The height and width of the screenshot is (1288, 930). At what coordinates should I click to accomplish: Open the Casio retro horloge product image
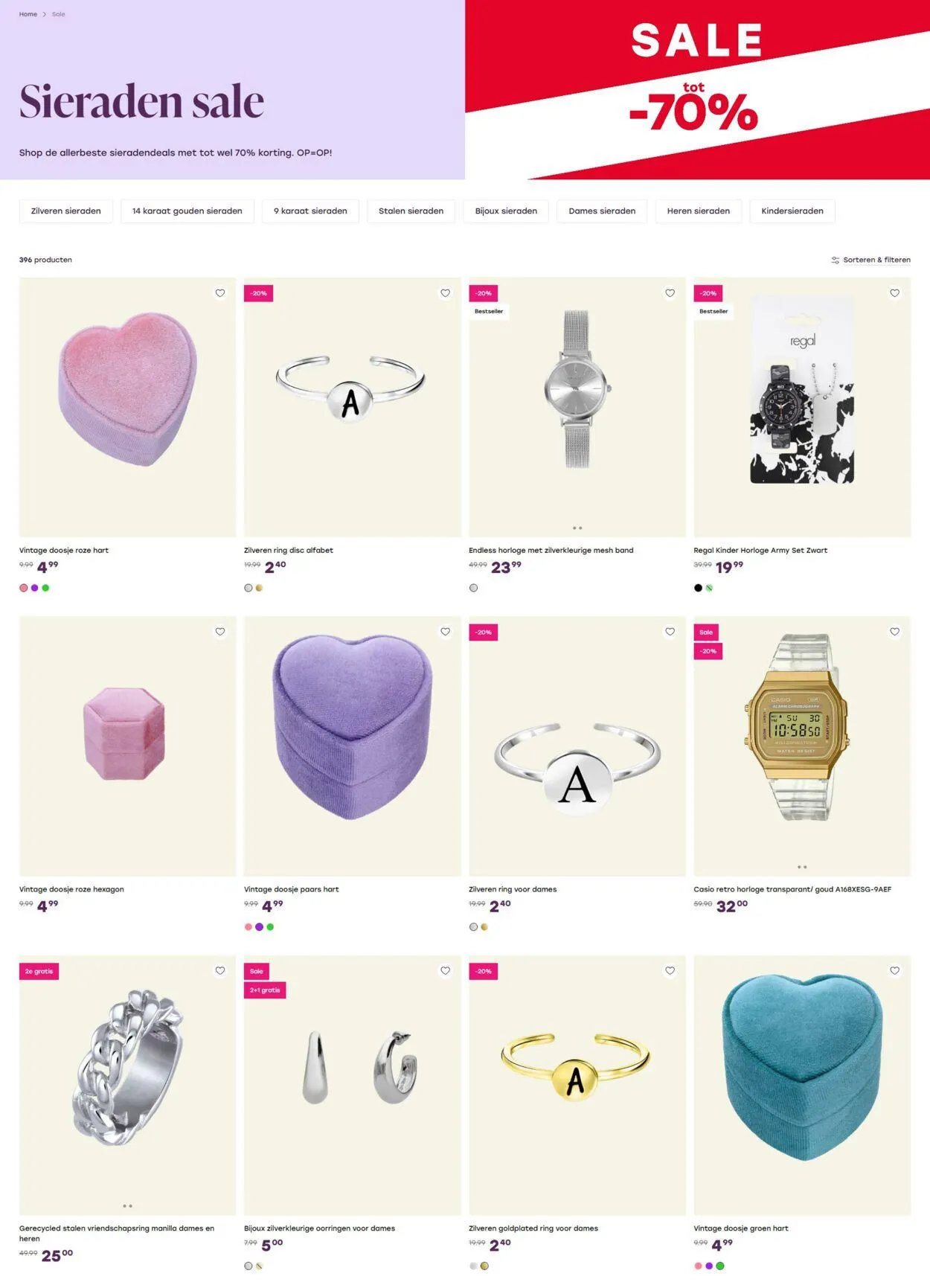pyautogui.click(x=802, y=746)
